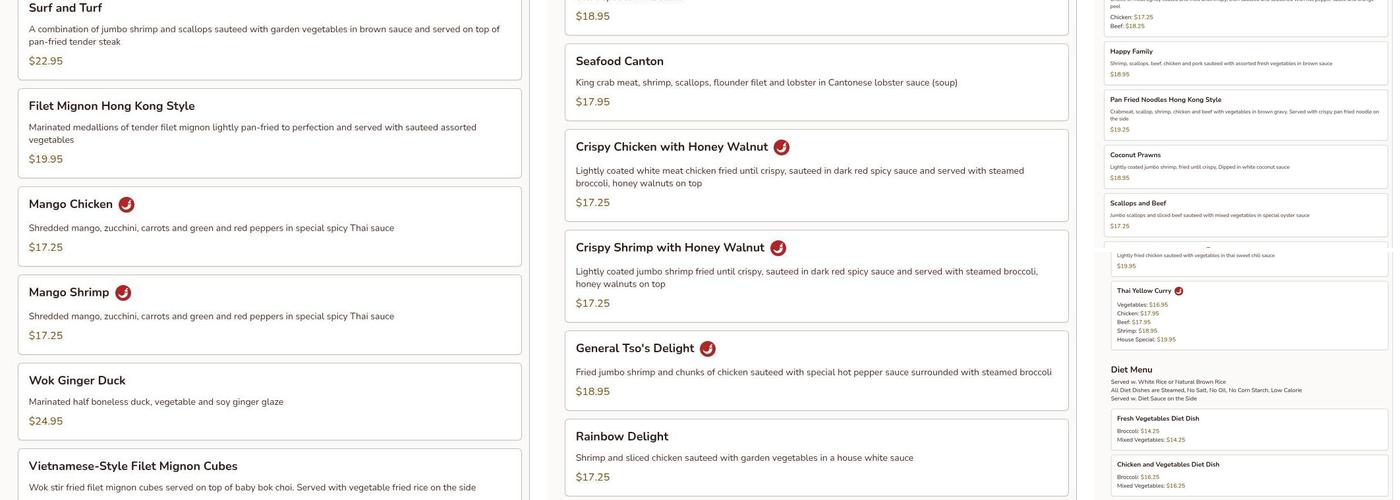Choose the Wok Ginger Duck menu item
This screenshot has width=1400, height=500.
click(77, 381)
